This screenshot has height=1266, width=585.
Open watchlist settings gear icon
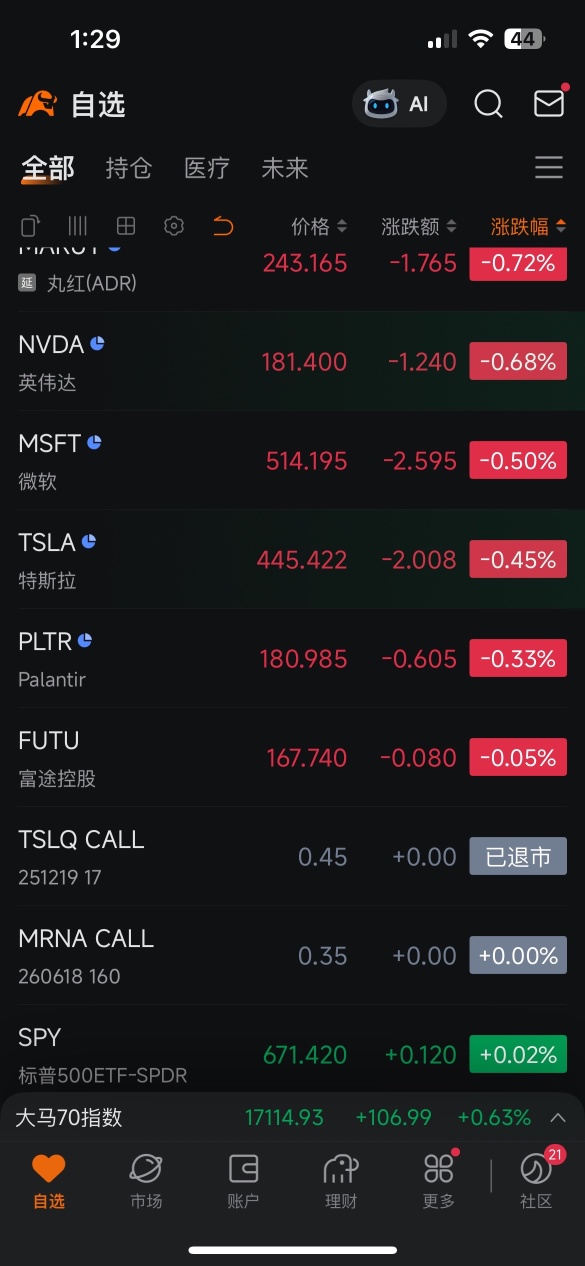click(x=174, y=226)
